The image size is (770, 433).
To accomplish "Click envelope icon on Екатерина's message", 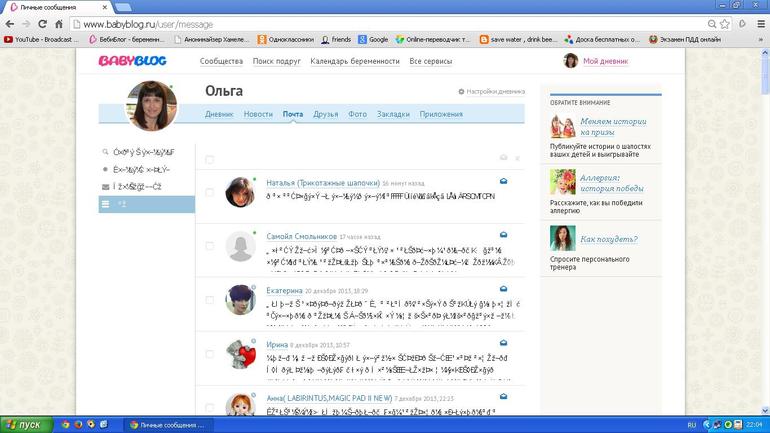I will tap(503, 289).
